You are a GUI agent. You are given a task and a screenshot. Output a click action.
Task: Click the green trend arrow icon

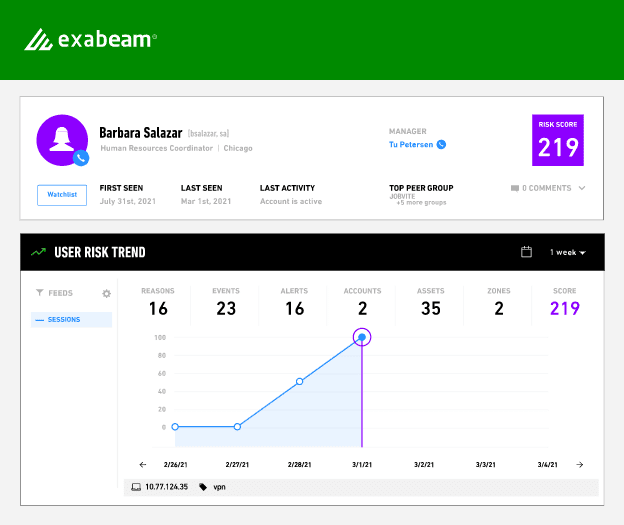point(38,252)
